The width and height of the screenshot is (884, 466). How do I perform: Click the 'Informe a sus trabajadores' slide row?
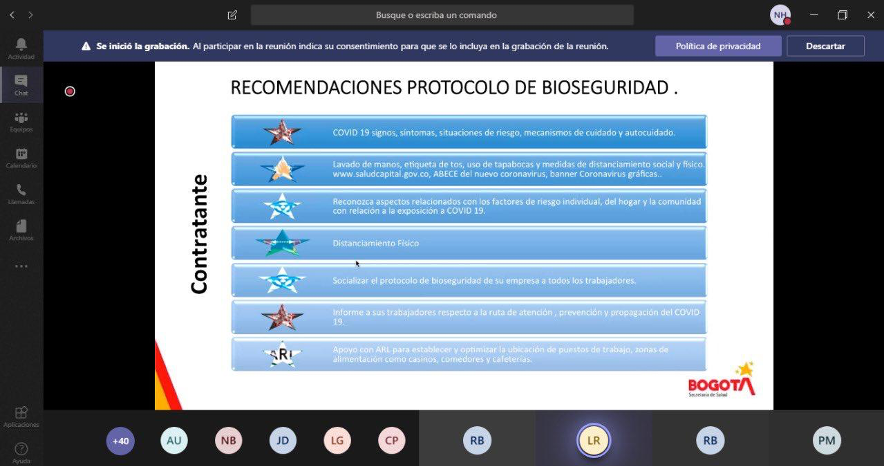pos(469,317)
